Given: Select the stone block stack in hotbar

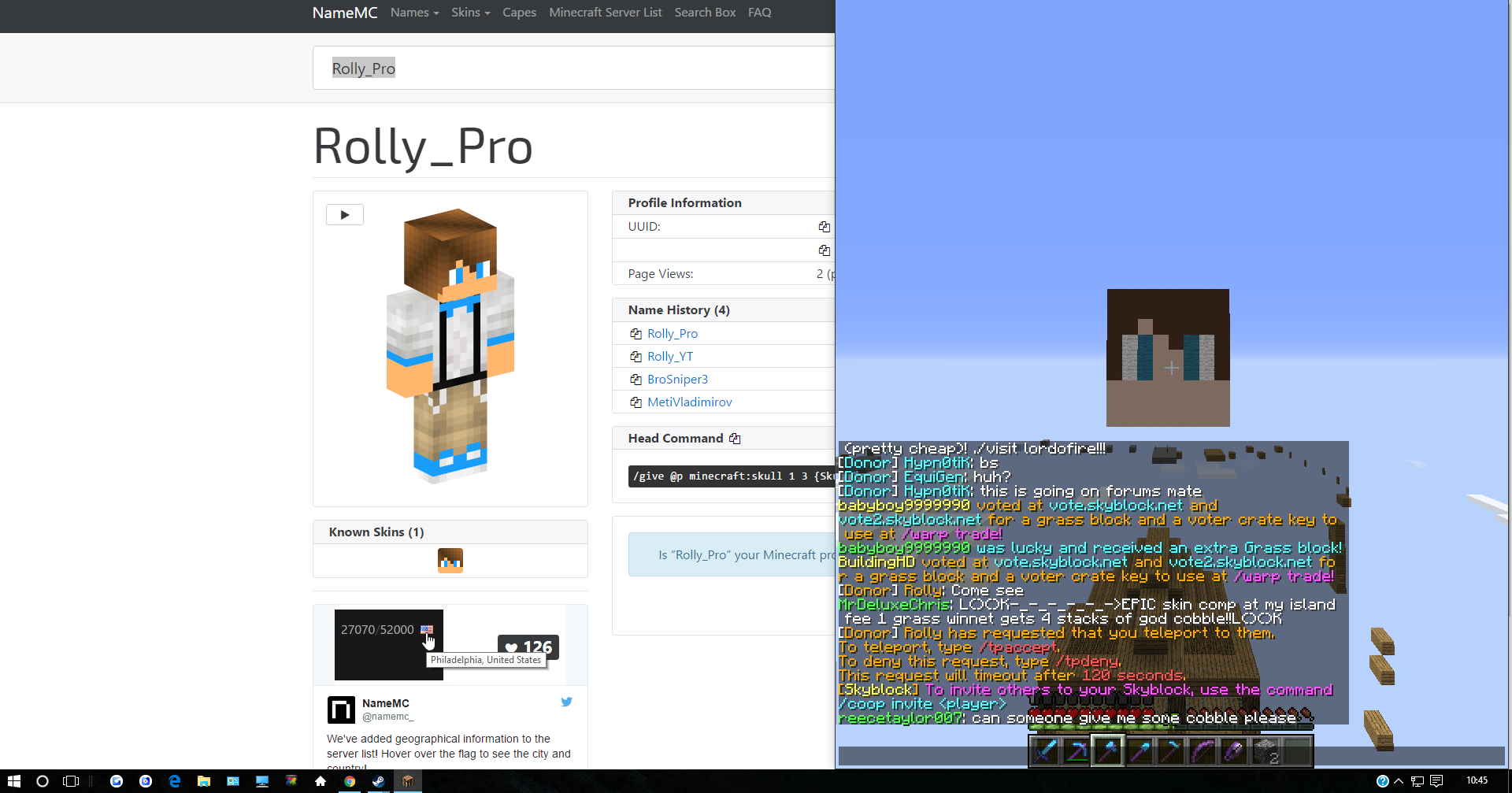Looking at the screenshot, I should tap(1266, 751).
